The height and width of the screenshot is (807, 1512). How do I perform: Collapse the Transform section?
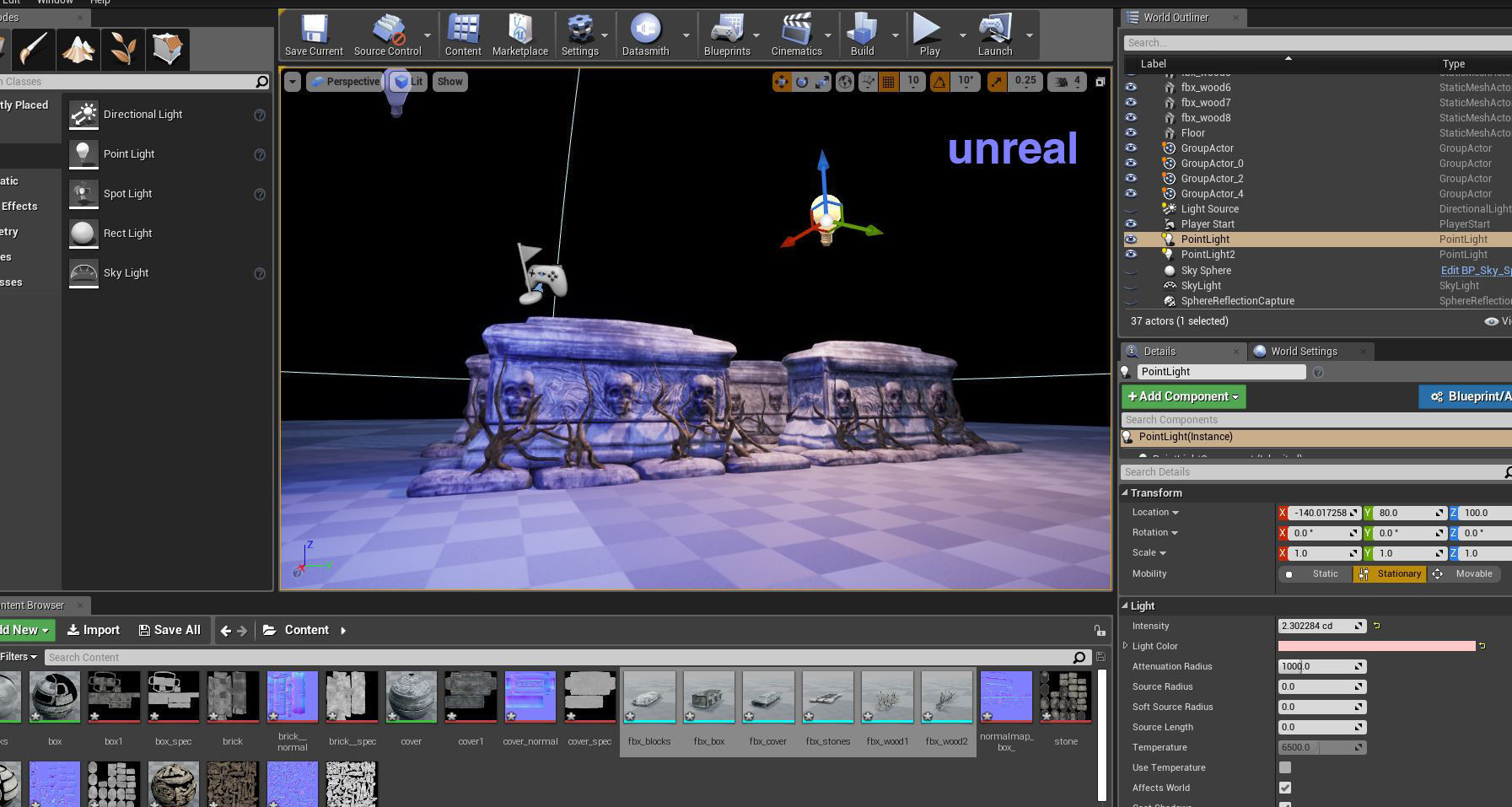pyautogui.click(x=1125, y=492)
